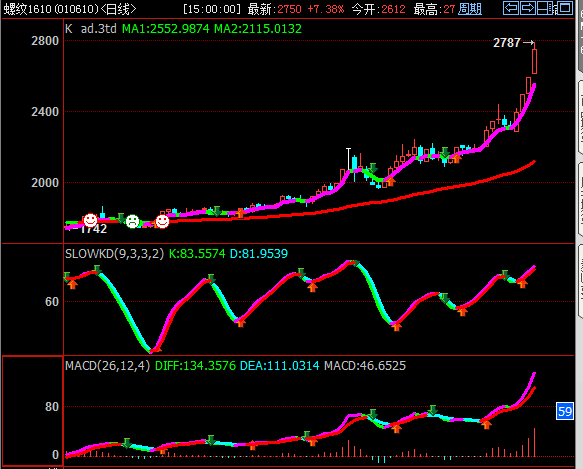Open the 周期 period link
The image size is (583, 469).
coord(470,9)
